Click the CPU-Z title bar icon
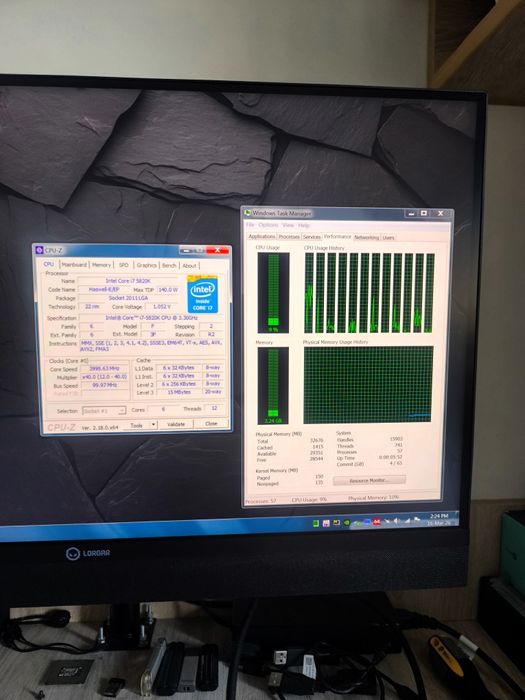Viewport: 525px width, 700px height. pos(39,250)
